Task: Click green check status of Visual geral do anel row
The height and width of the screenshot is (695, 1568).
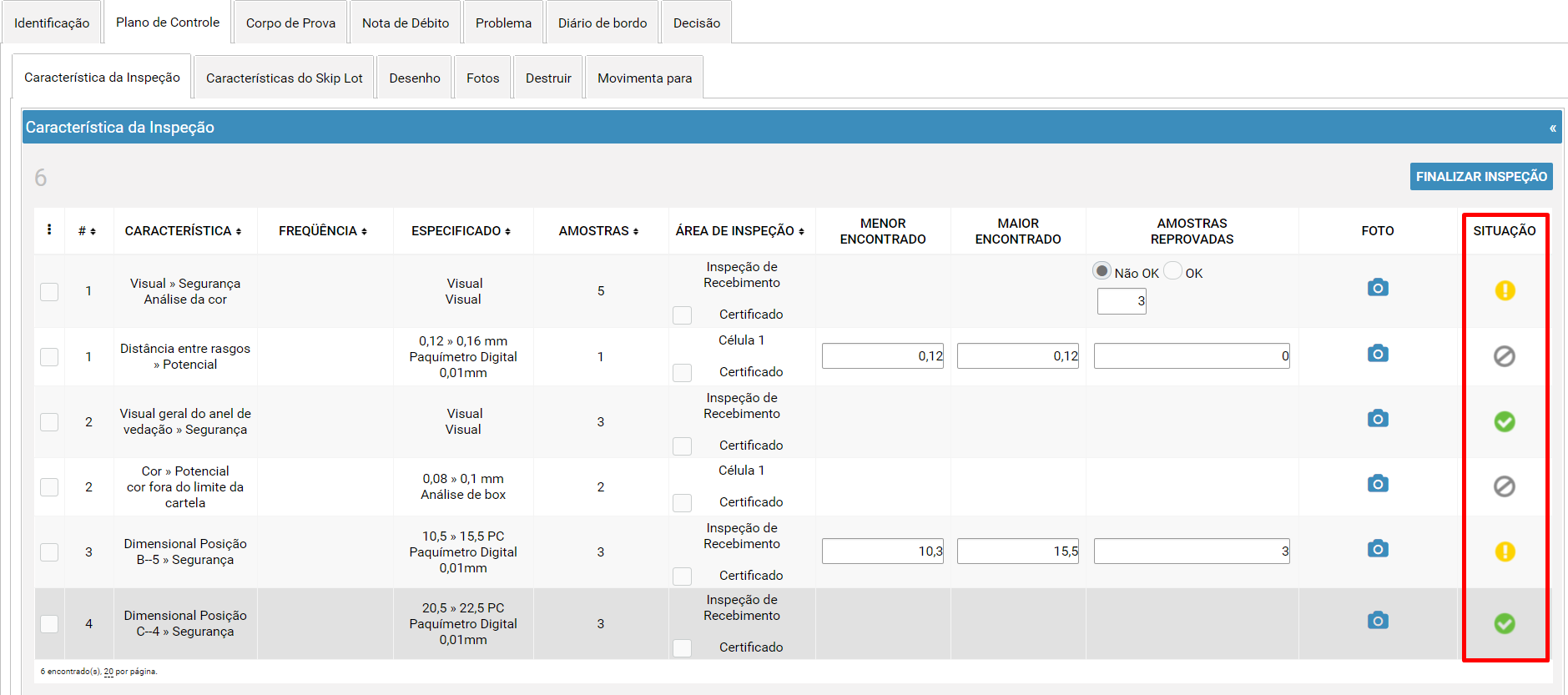Action: 1505,421
